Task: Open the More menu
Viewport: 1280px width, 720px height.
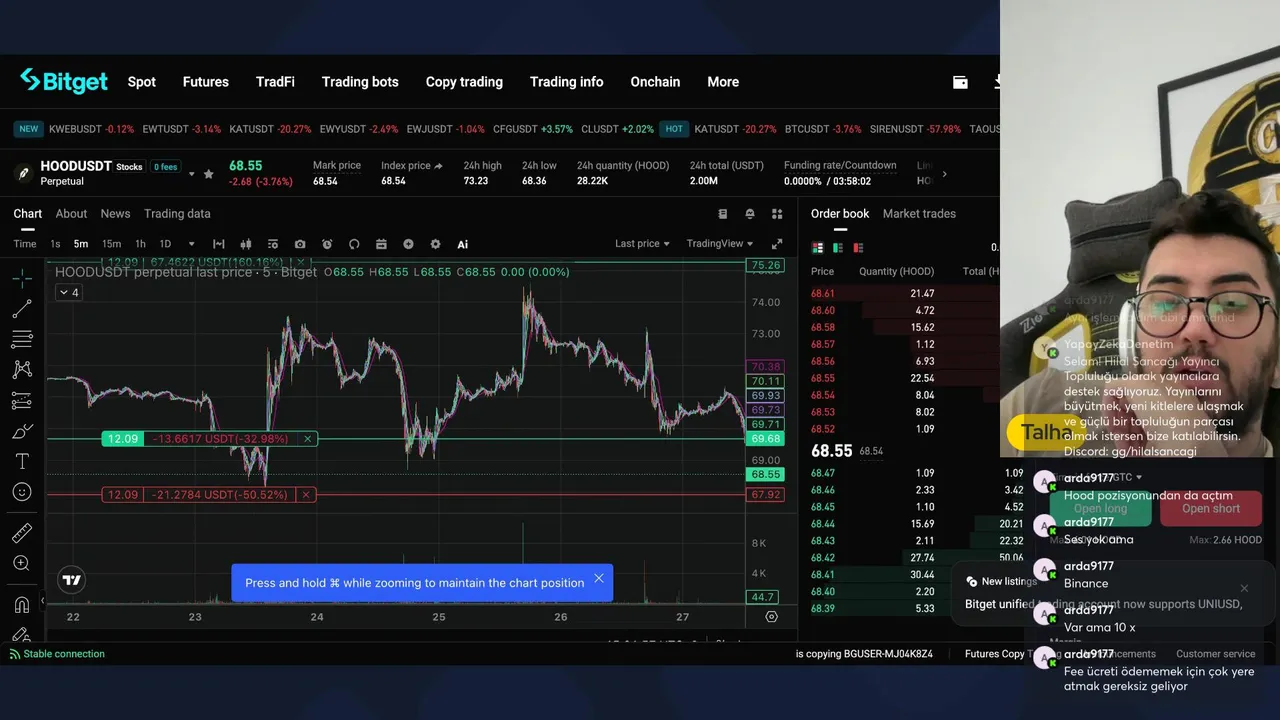Action: [723, 82]
